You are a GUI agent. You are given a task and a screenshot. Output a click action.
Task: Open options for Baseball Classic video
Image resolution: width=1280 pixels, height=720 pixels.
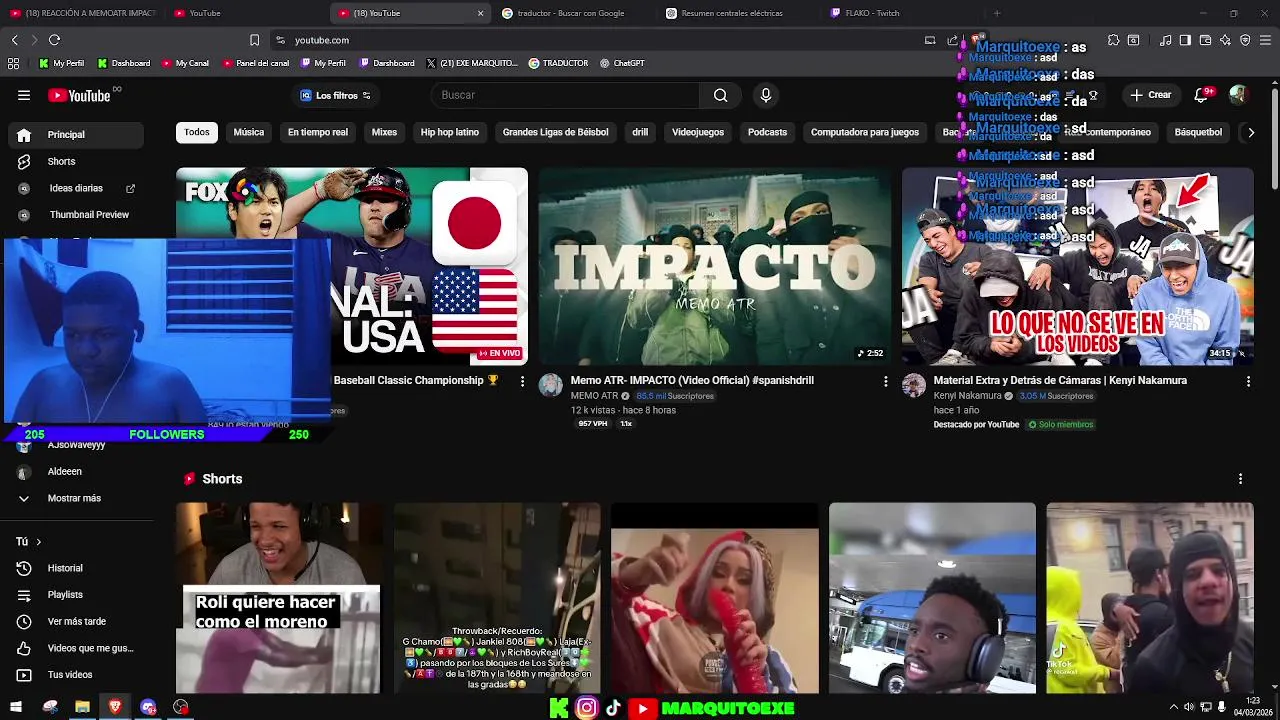pyautogui.click(x=522, y=381)
